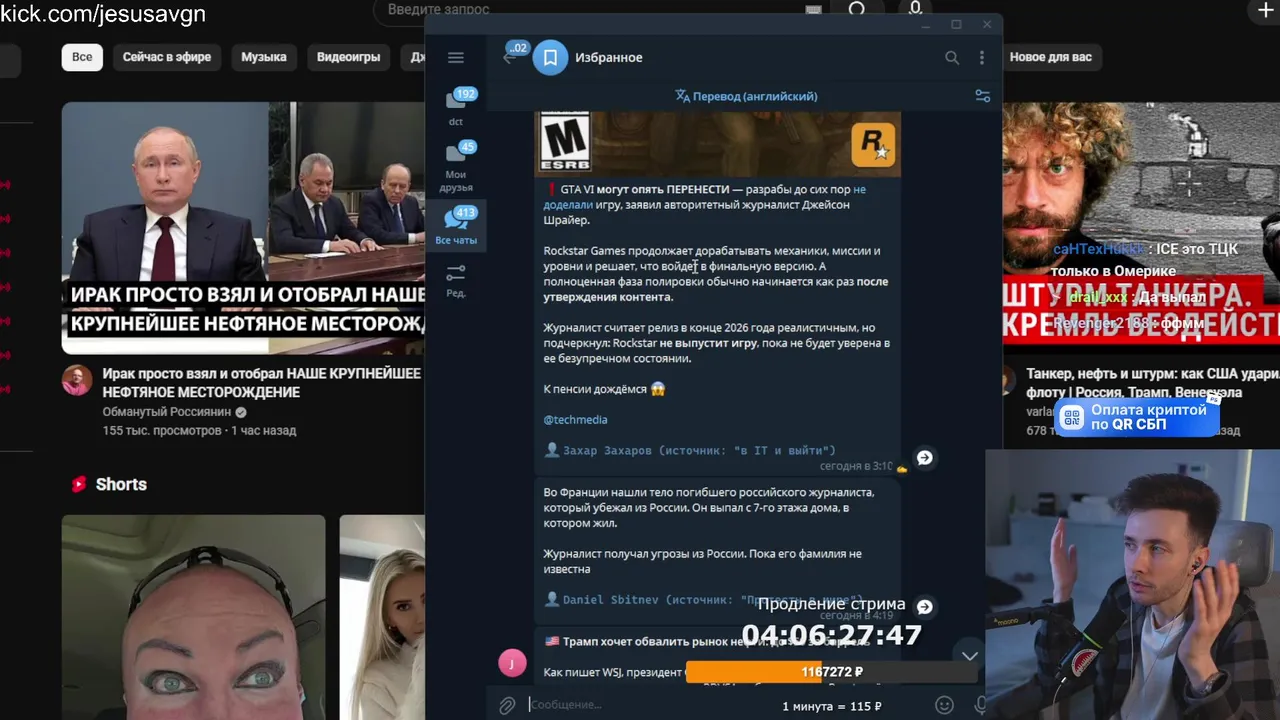Open the Ирак нефтяное месторождение video thumbnail

(x=243, y=228)
